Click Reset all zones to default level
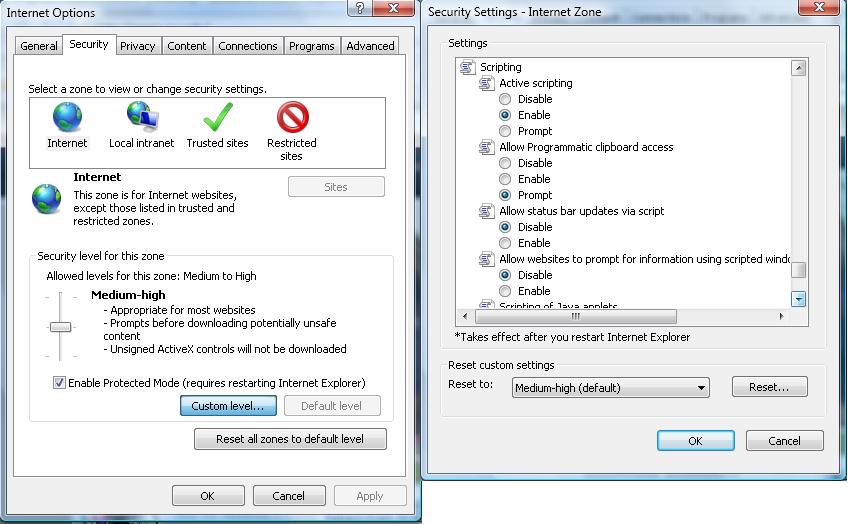848x524 pixels. coord(290,439)
